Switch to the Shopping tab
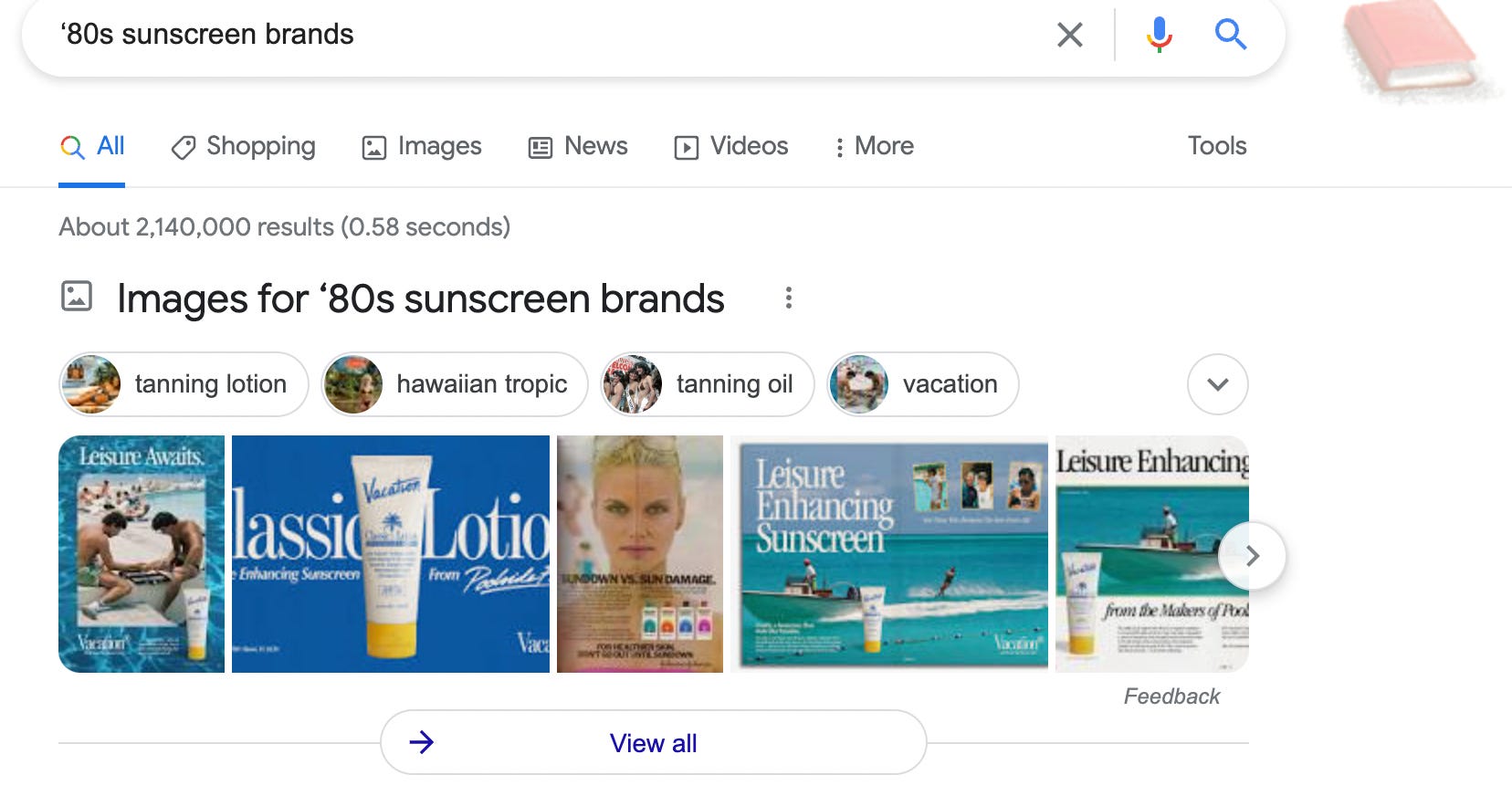 click(x=243, y=146)
